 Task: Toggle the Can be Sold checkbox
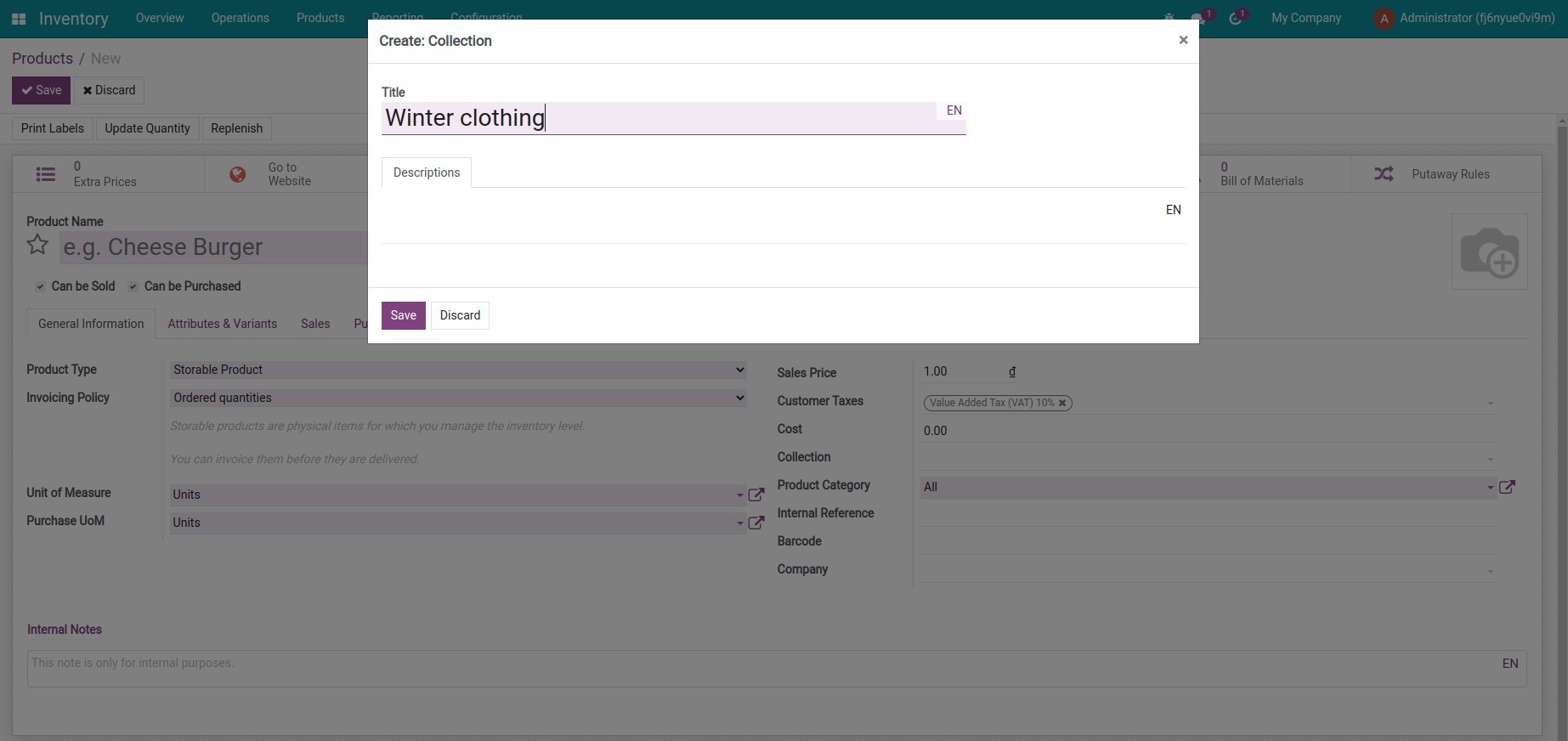[x=40, y=287]
